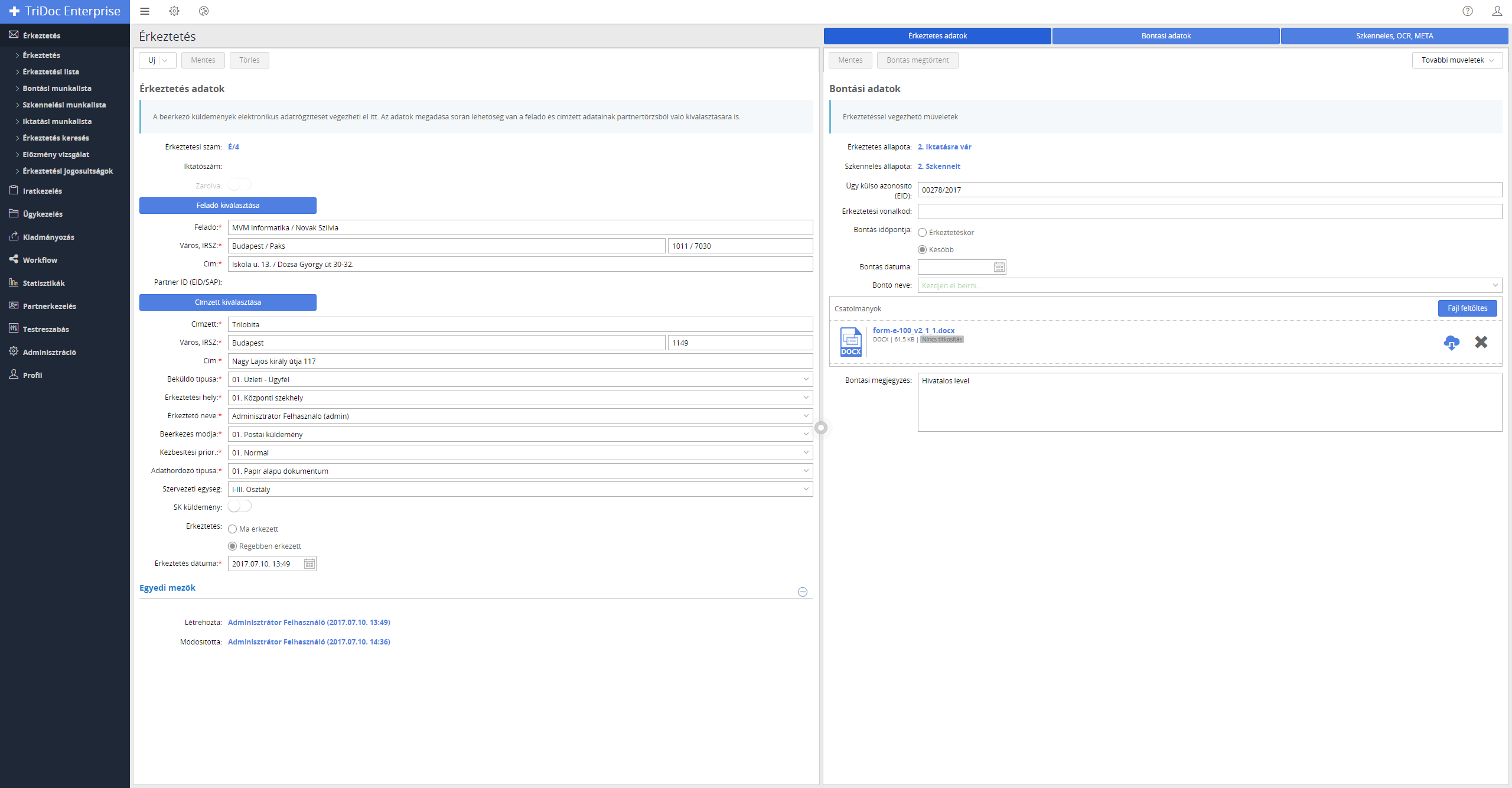Select Érkeztetéskor radio option
The height and width of the screenshot is (788, 1512).
pos(923,233)
